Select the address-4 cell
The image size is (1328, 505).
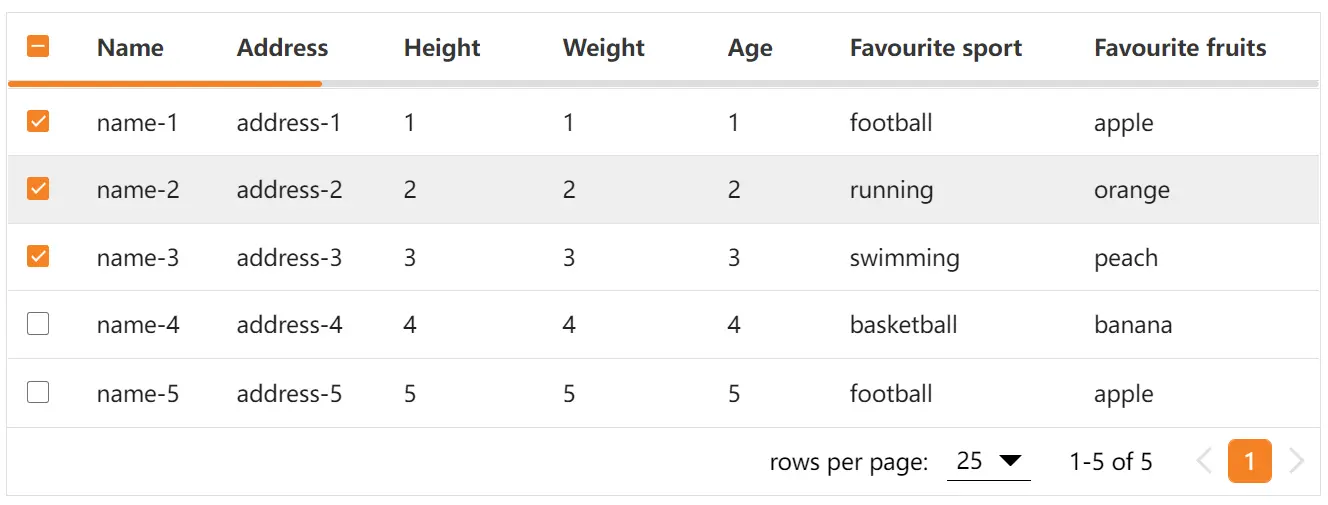[x=289, y=325]
